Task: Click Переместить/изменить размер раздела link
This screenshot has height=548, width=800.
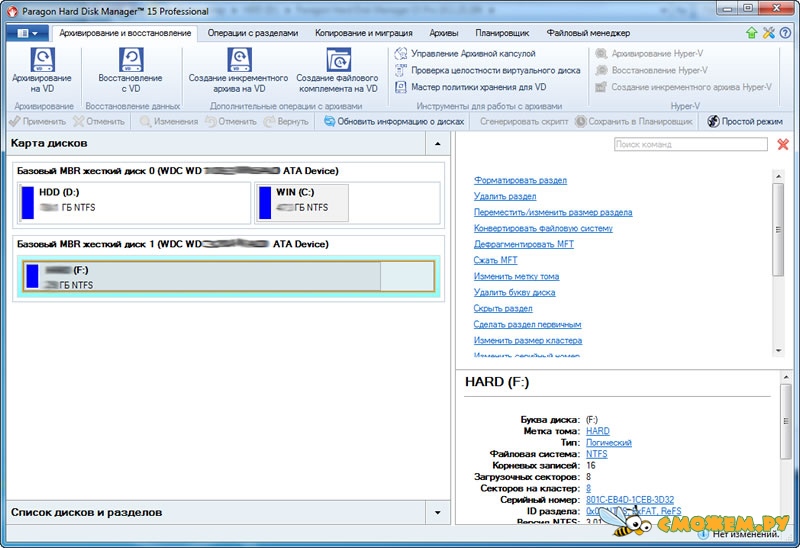Action: click(553, 212)
